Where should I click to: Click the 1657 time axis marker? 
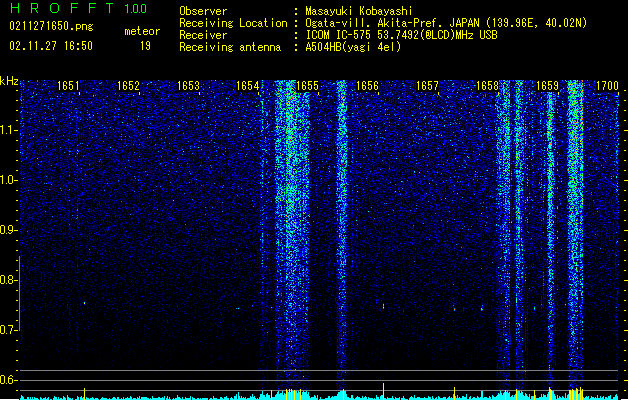point(427,86)
